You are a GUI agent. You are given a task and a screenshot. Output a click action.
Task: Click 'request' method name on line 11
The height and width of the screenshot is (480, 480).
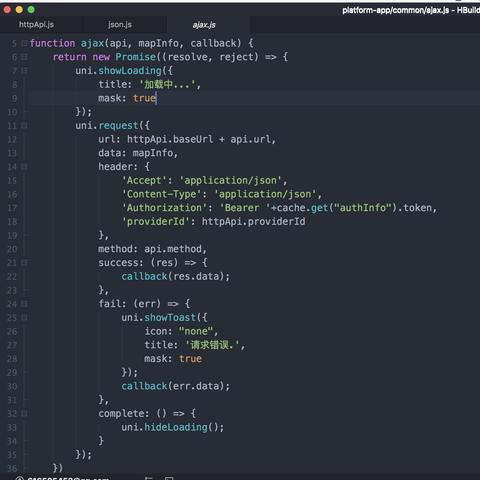click(118, 126)
